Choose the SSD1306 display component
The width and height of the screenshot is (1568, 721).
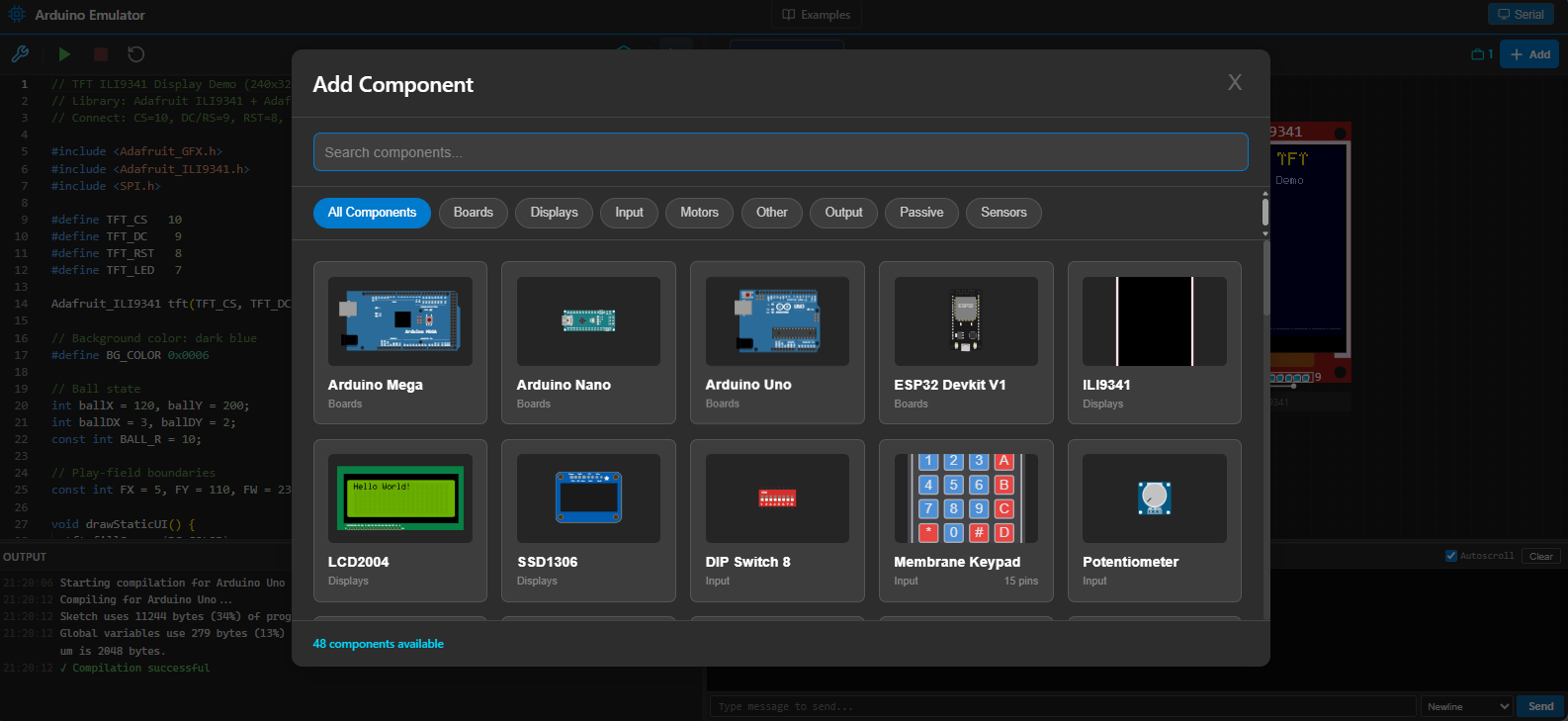click(588, 519)
